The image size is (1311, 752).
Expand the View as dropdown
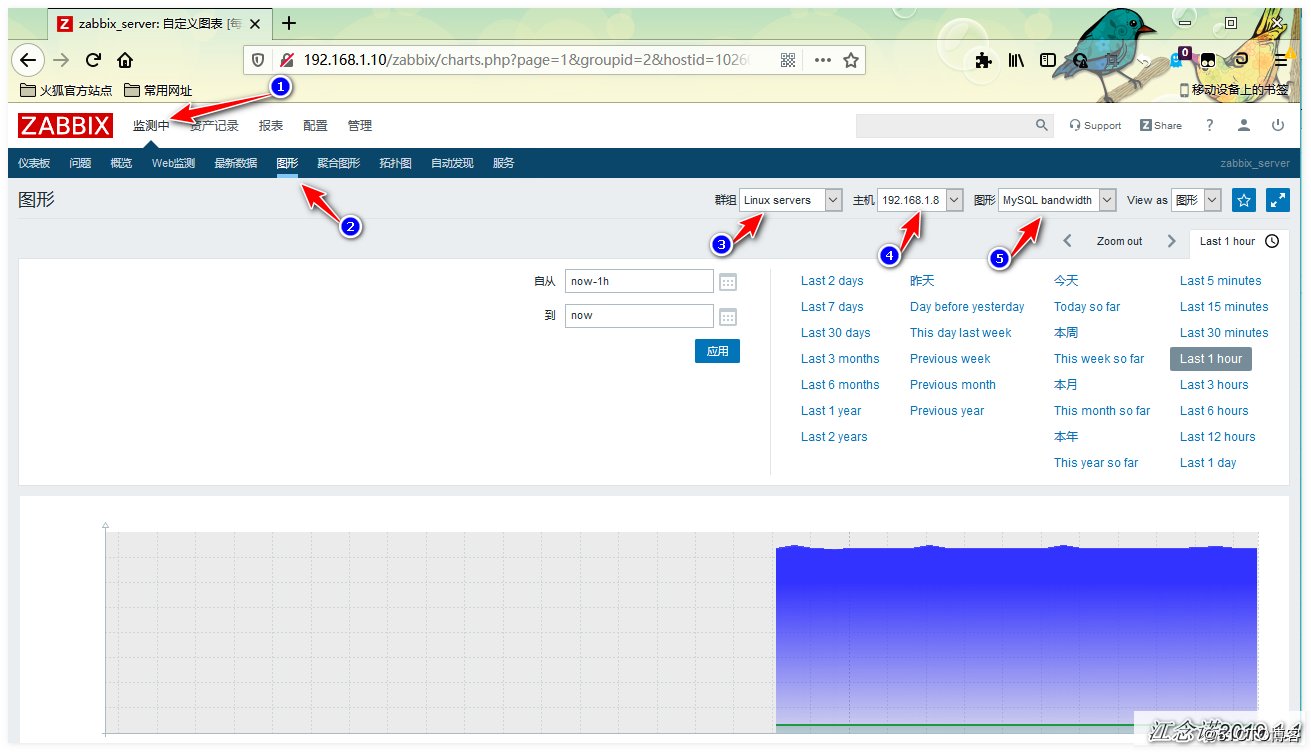1196,200
